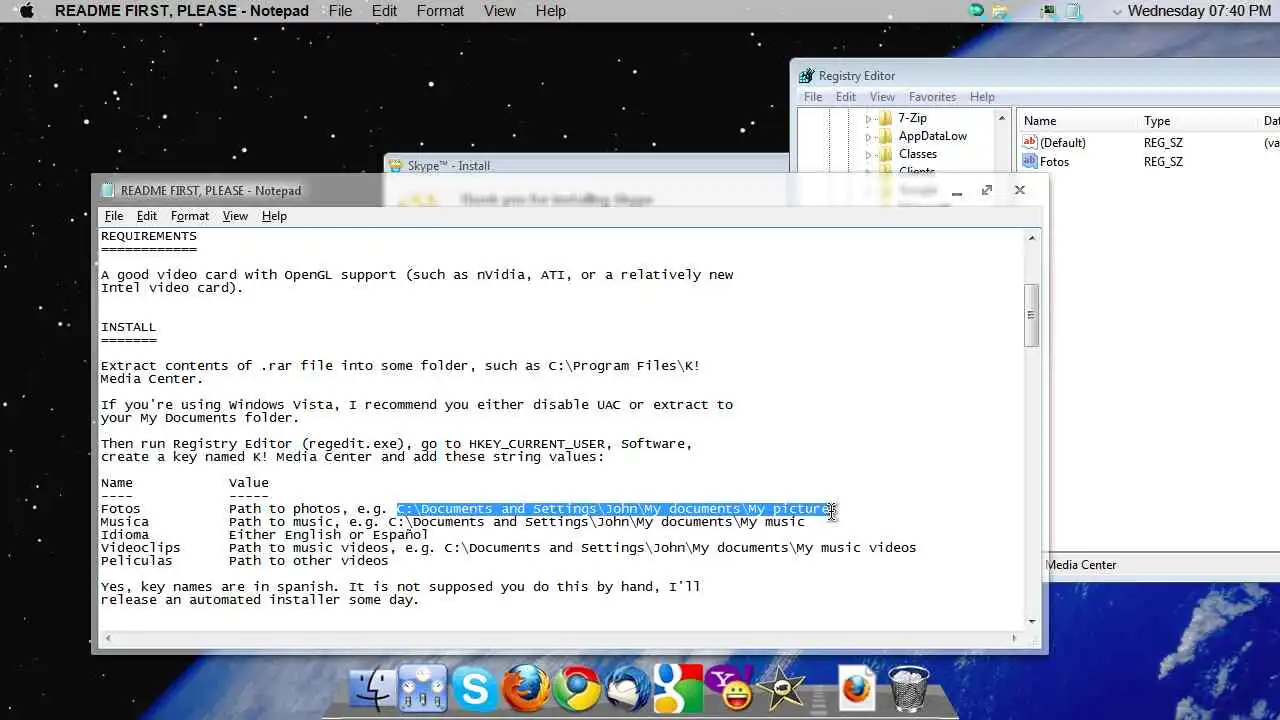Screen dimensions: 1280x720
Task: Click the word INSTALL in Notepad text
Action: coord(129,327)
